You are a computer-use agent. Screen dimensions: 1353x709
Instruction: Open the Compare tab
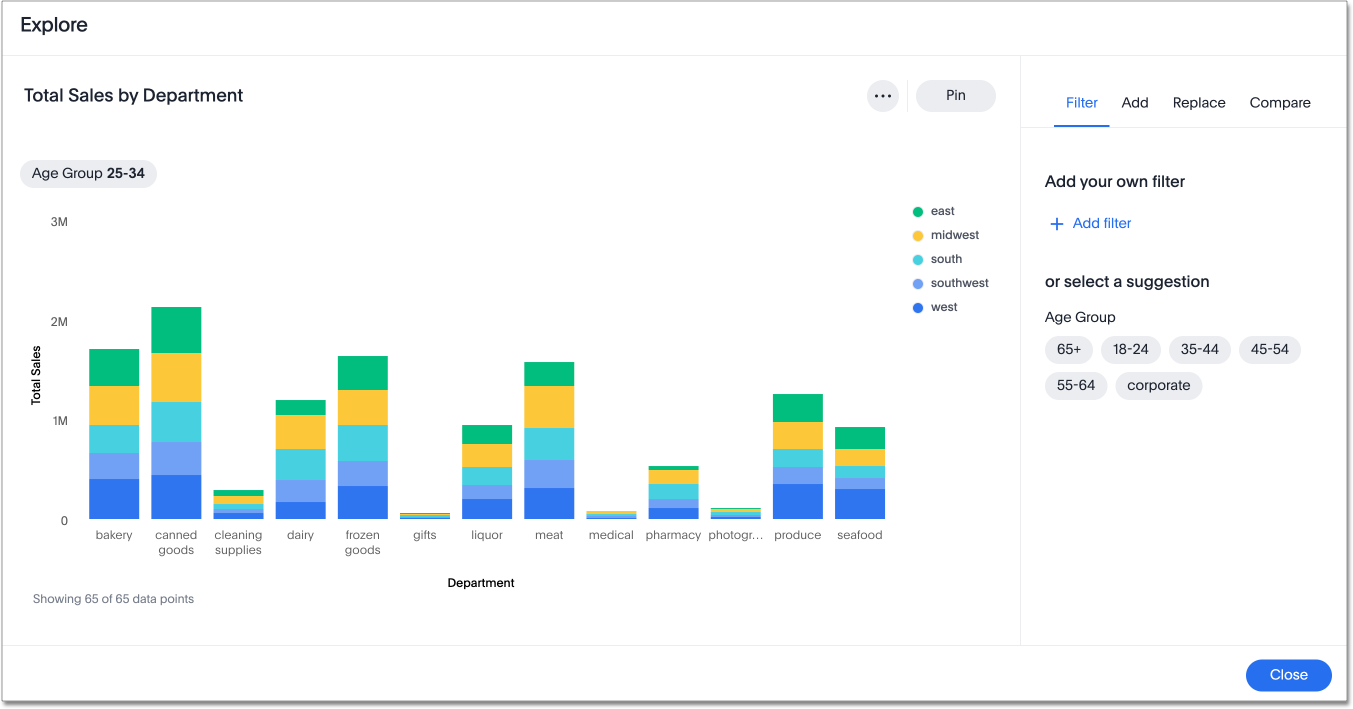[x=1279, y=103]
